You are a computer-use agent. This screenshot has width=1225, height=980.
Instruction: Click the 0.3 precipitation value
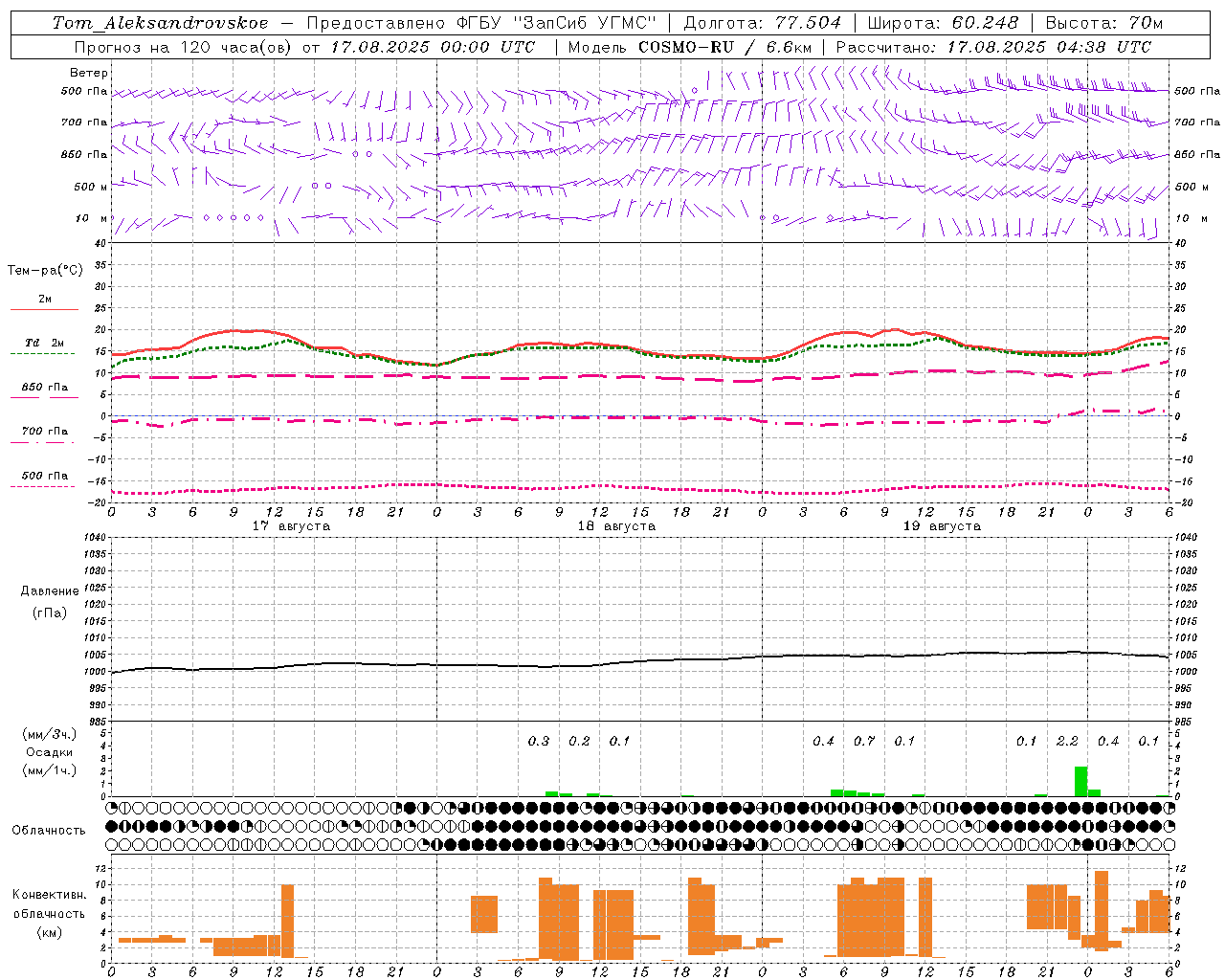pyautogui.click(x=539, y=742)
